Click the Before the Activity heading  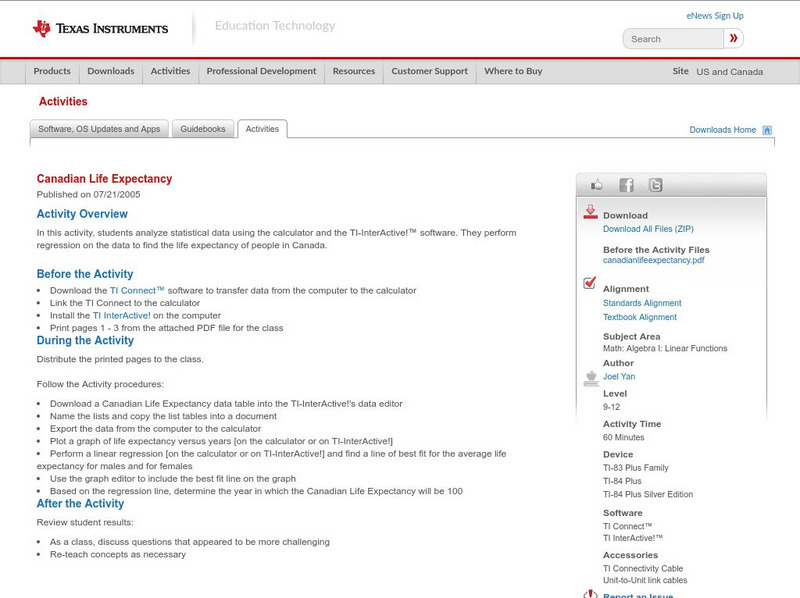pos(85,274)
